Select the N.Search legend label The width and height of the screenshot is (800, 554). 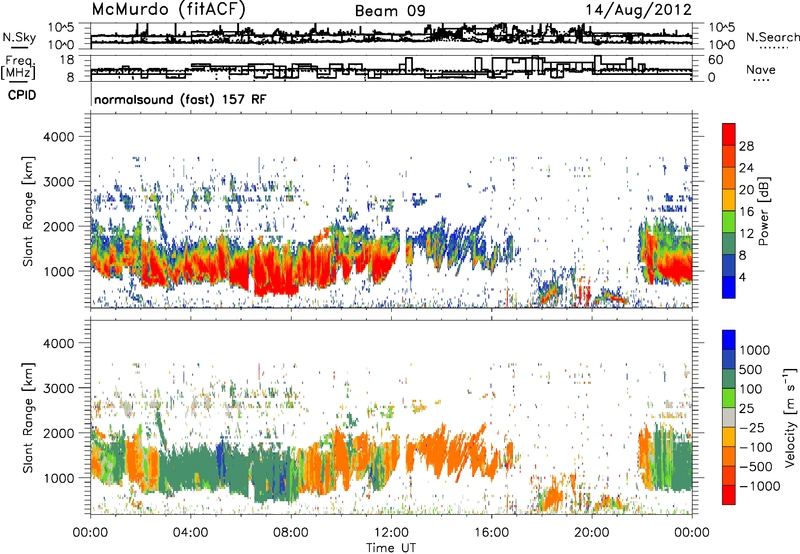pyautogui.click(x=772, y=37)
